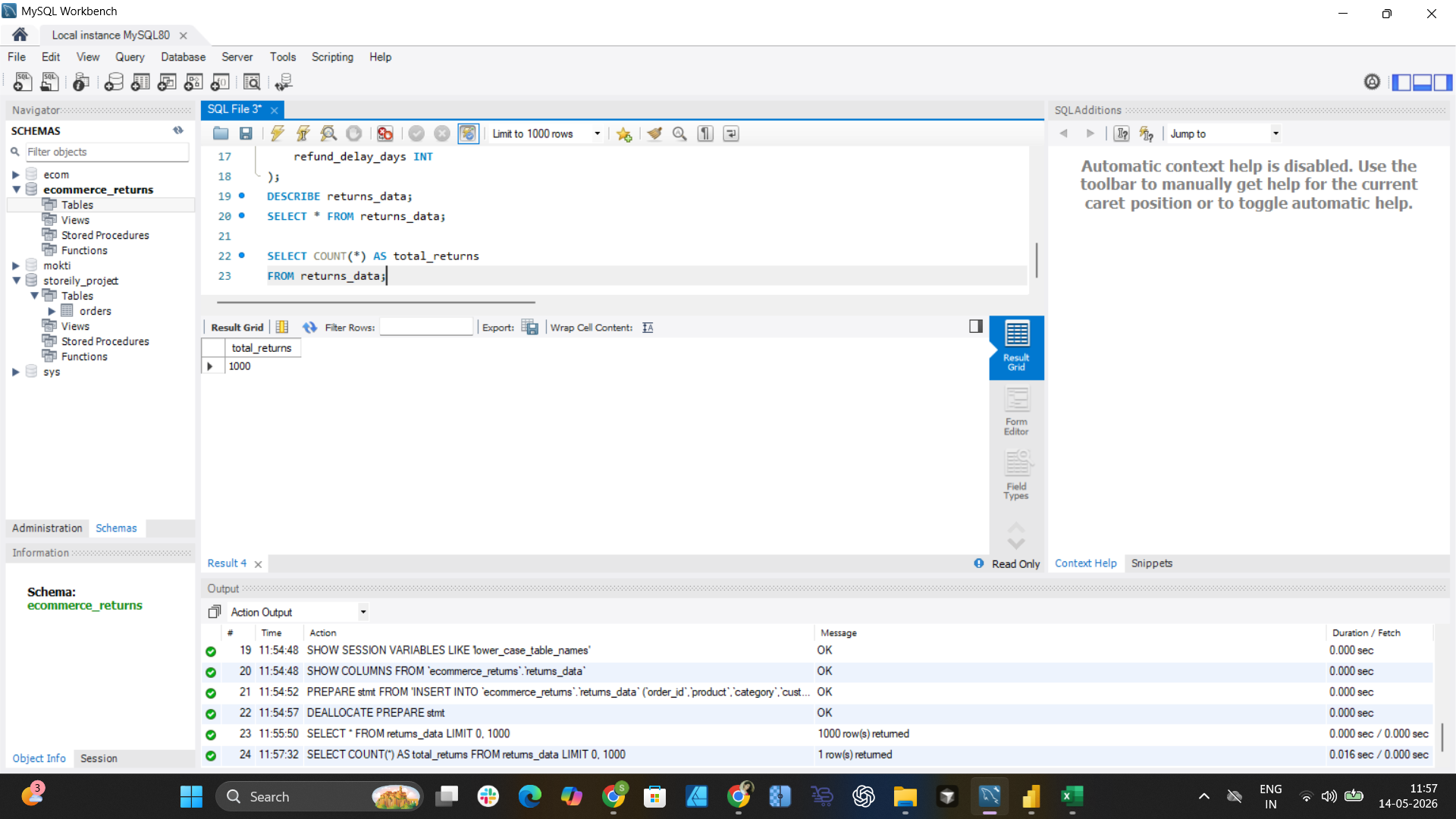Click the Beautify query broom icon
1456x819 pixels.
pos(654,133)
